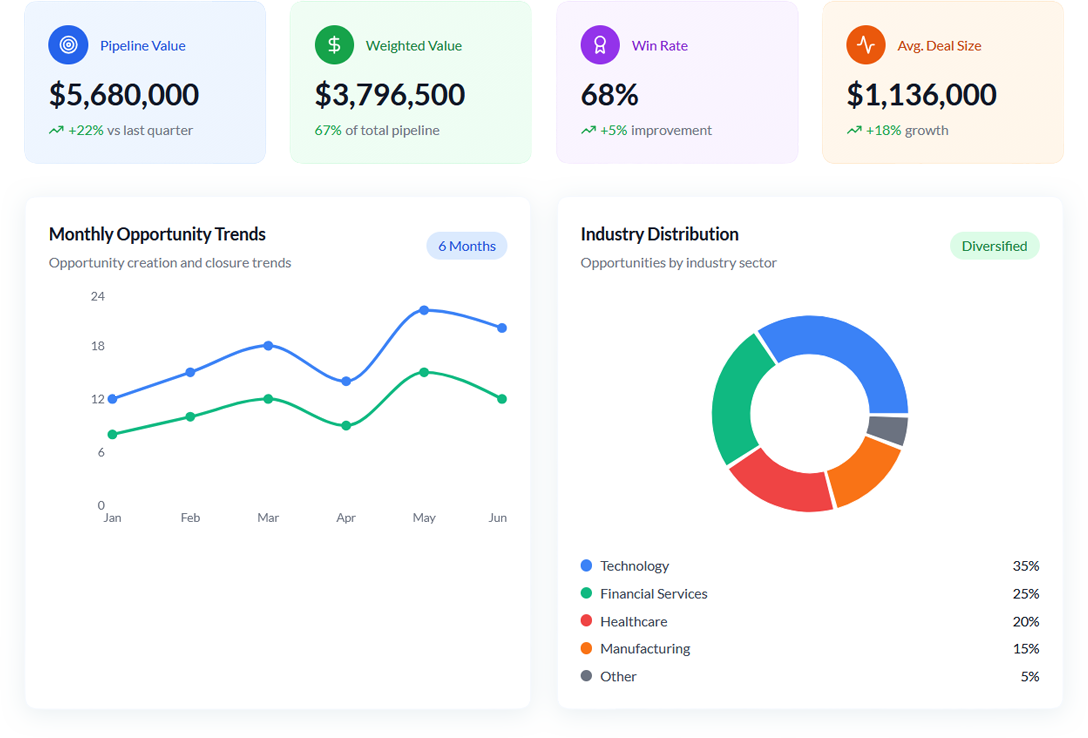Click 'Opportunities by industry sector' subtitle
Image resolution: width=1088 pixels, height=738 pixels.
pyautogui.click(x=679, y=263)
